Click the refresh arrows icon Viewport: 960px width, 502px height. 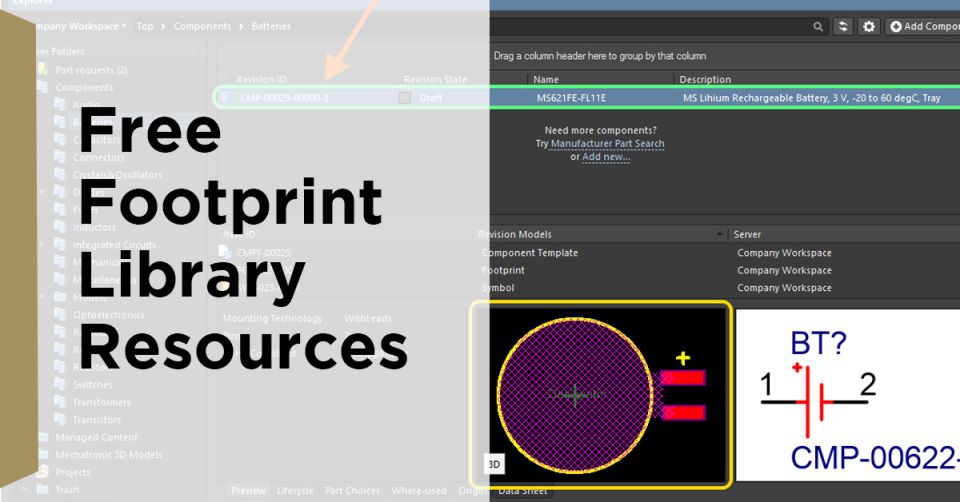(845, 26)
